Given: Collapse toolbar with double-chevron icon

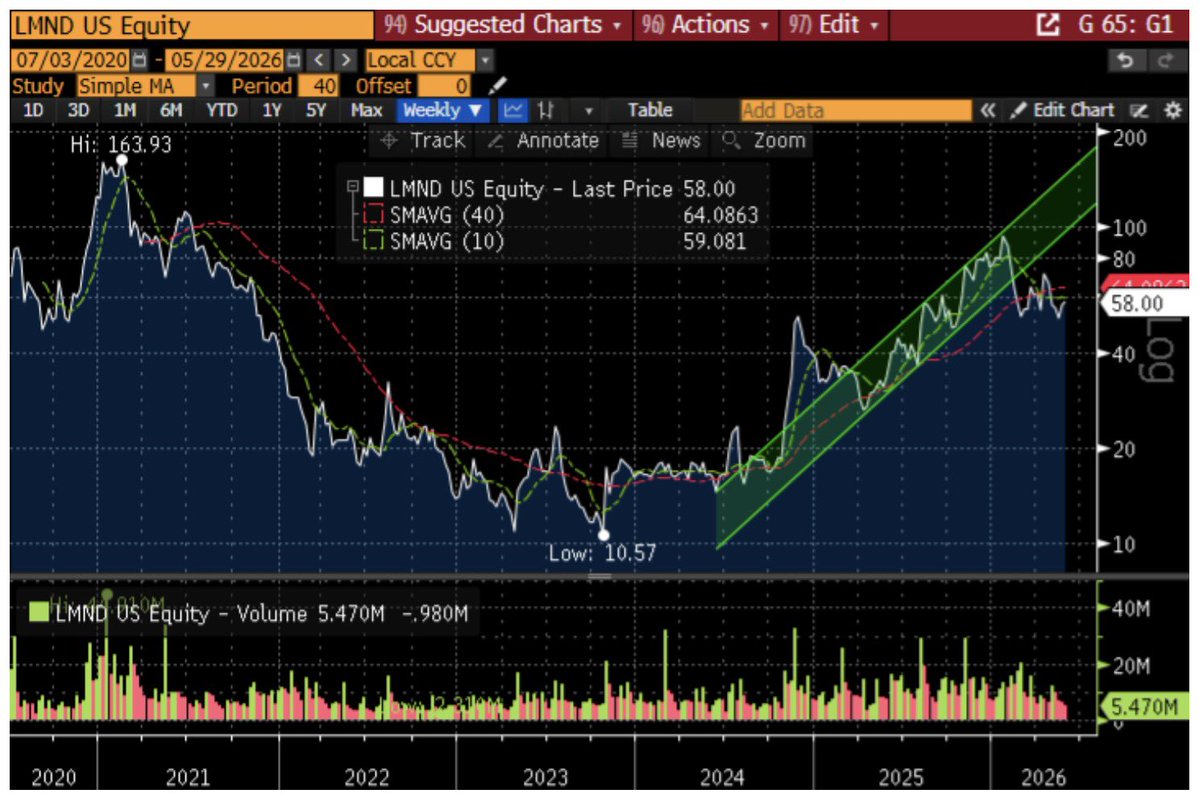Looking at the screenshot, I should (x=988, y=111).
